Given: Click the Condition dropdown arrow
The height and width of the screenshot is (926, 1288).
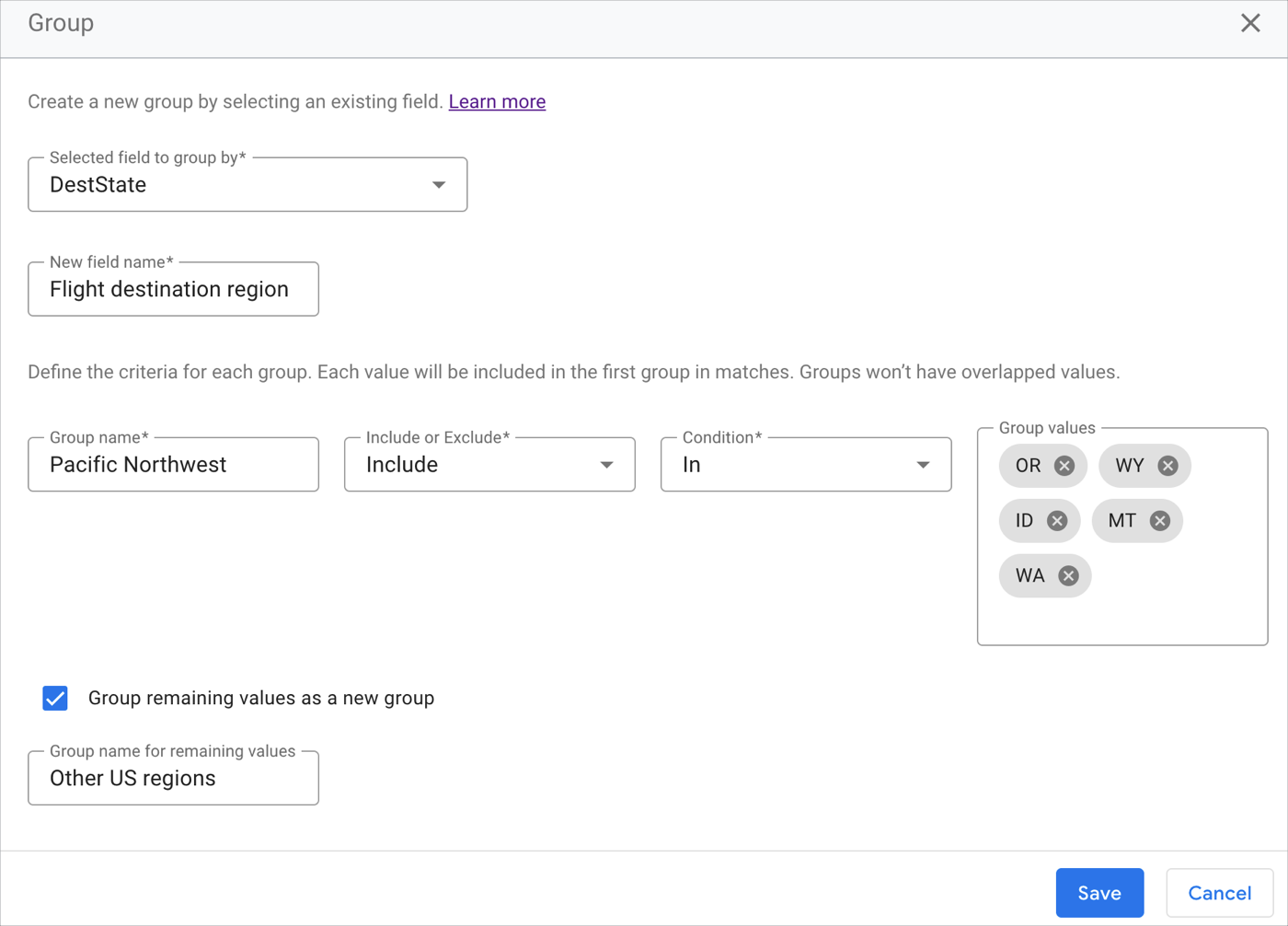Looking at the screenshot, I should (923, 465).
